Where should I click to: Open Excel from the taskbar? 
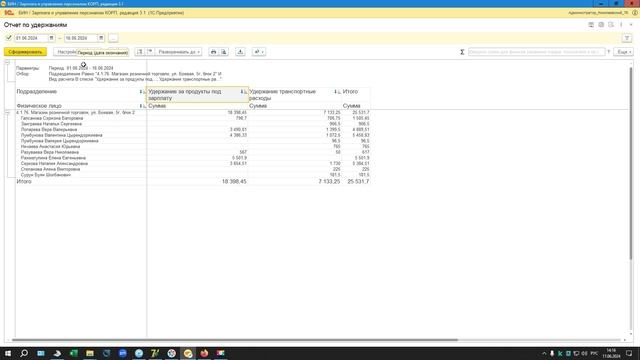coord(73,353)
